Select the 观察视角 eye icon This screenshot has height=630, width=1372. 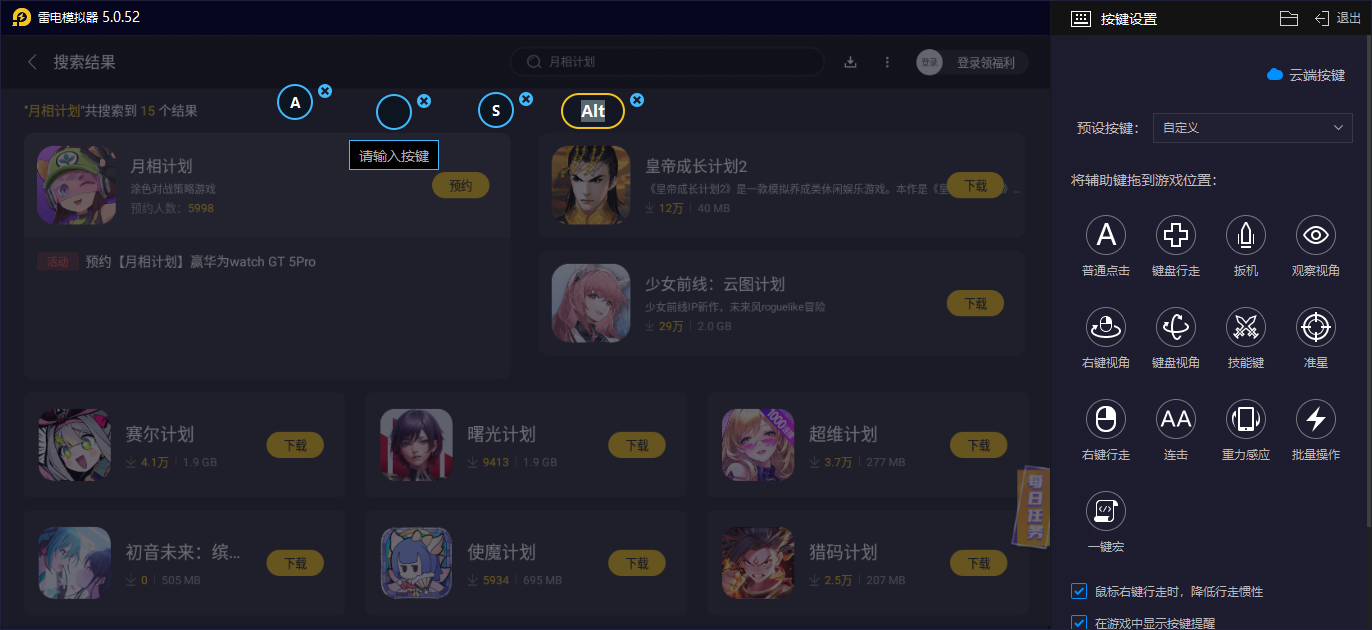pos(1316,235)
